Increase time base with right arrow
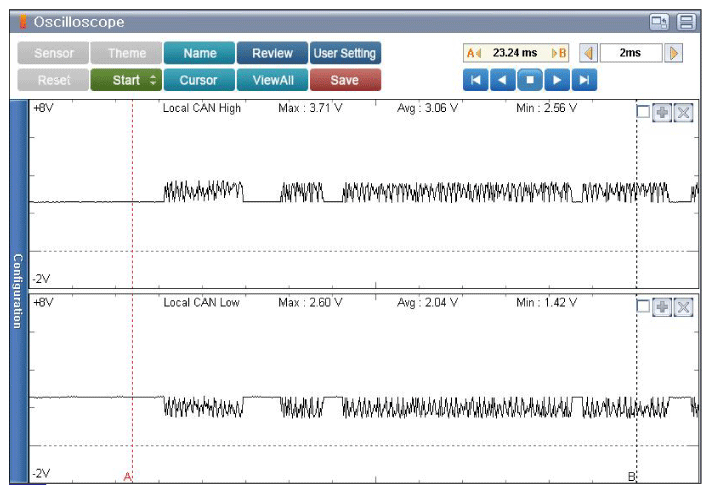This screenshot has width=711, height=494. [674, 53]
